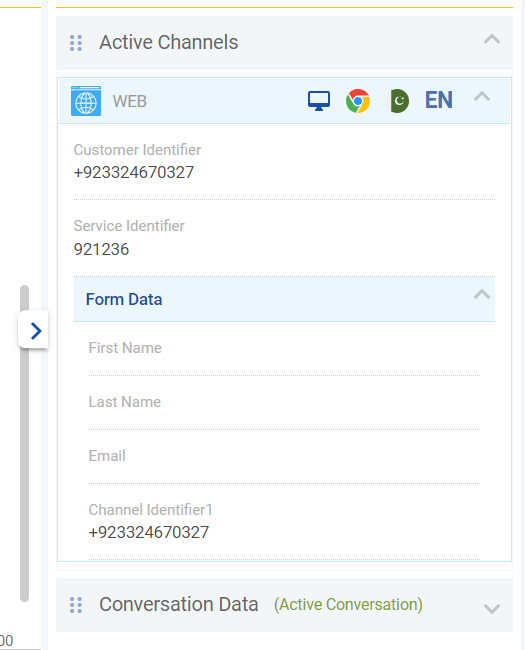Image resolution: width=525 pixels, height=650 pixels.
Task: Click the Pakistan flag icon
Action: 398,101
